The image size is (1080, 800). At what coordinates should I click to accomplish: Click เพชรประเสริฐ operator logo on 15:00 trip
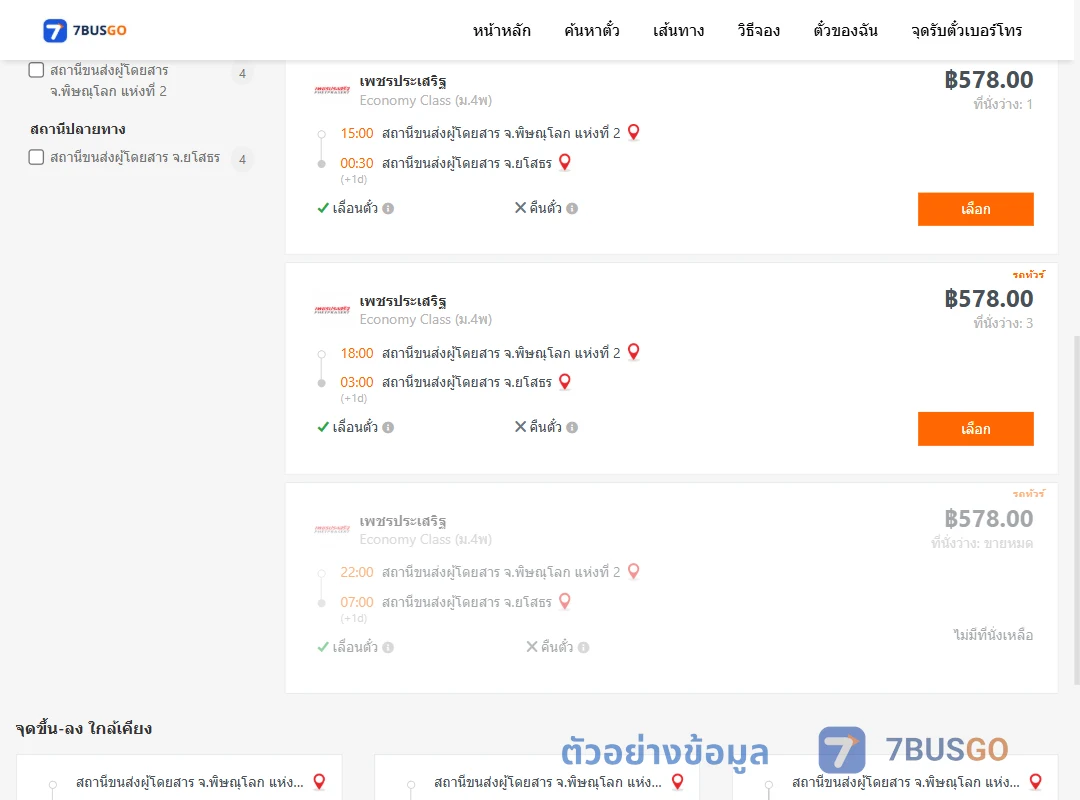(x=332, y=90)
